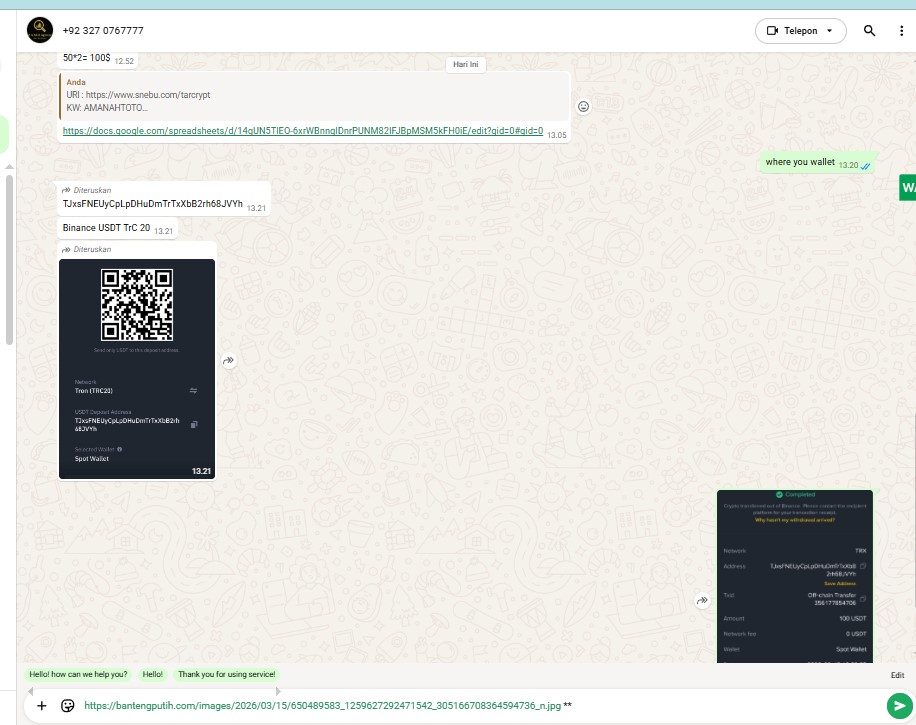The width and height of the screenshot is (916, 725).
Task: Search within this chat
Action: tap(869, 31)
